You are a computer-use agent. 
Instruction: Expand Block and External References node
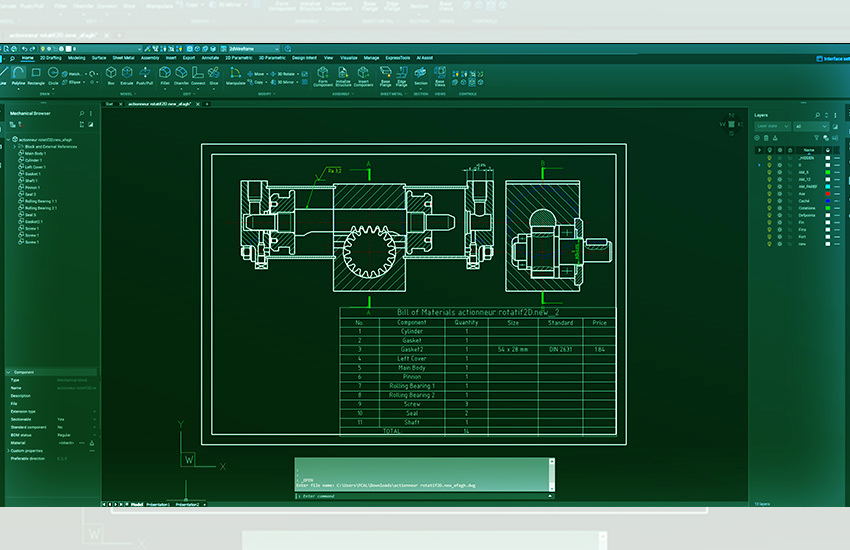tap(14, 146)
